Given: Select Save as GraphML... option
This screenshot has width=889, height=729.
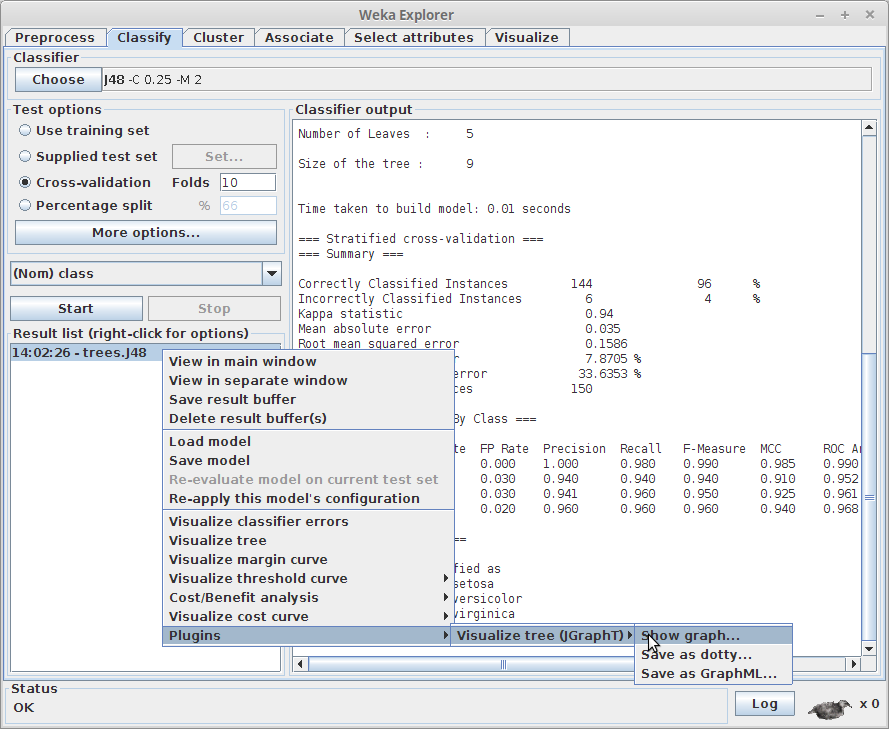Looking at the screenshot, I should click(x=713, y=673).
